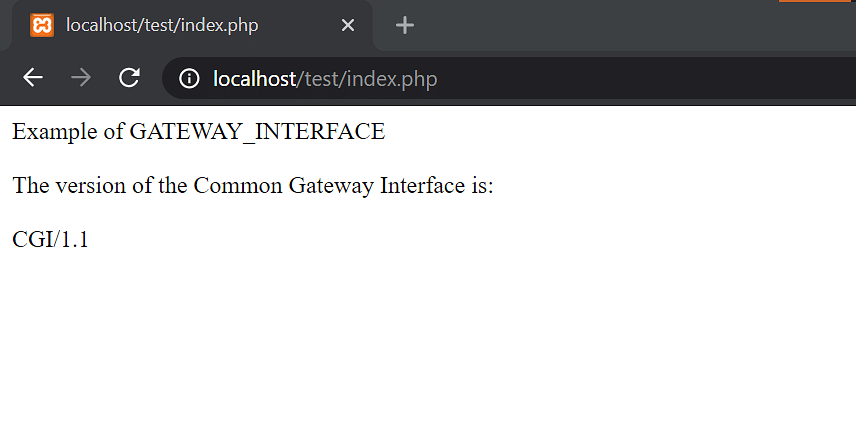This screenshot has width=856, height=445.
Task: Click the word version in the second line
Action: (x=91, y=186)
